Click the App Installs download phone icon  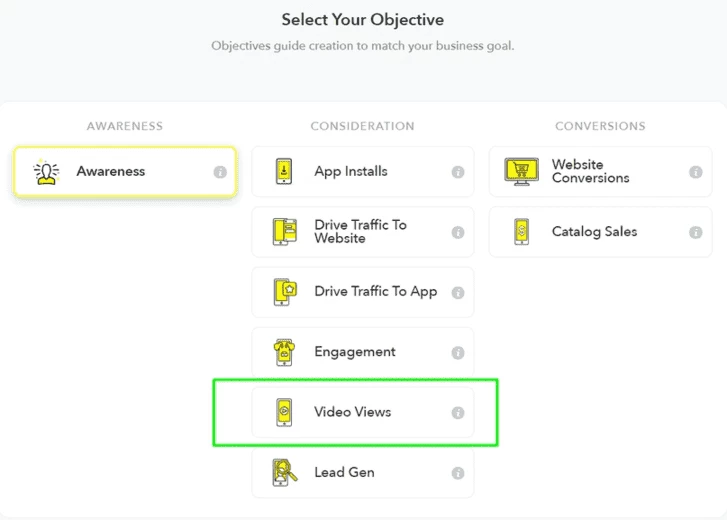click(x=284, y=171)
